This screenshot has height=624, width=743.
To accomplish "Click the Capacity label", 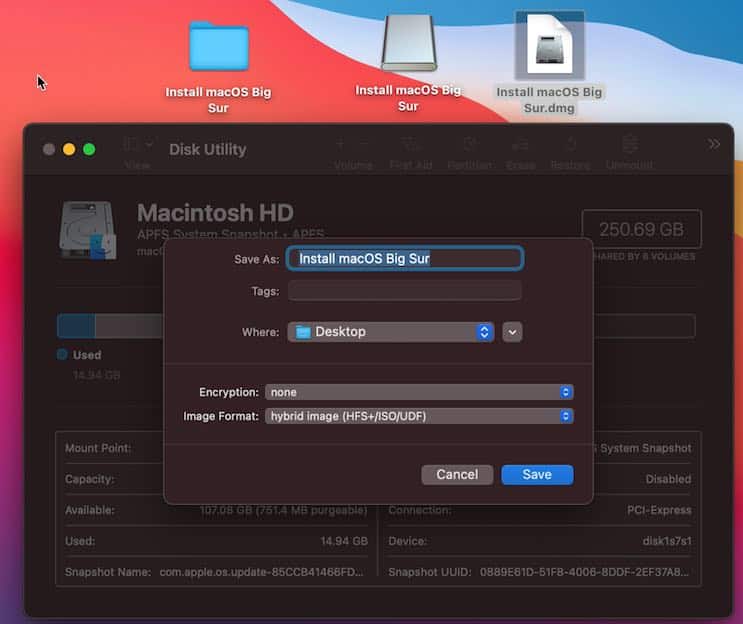I will [x=90, y=479].
